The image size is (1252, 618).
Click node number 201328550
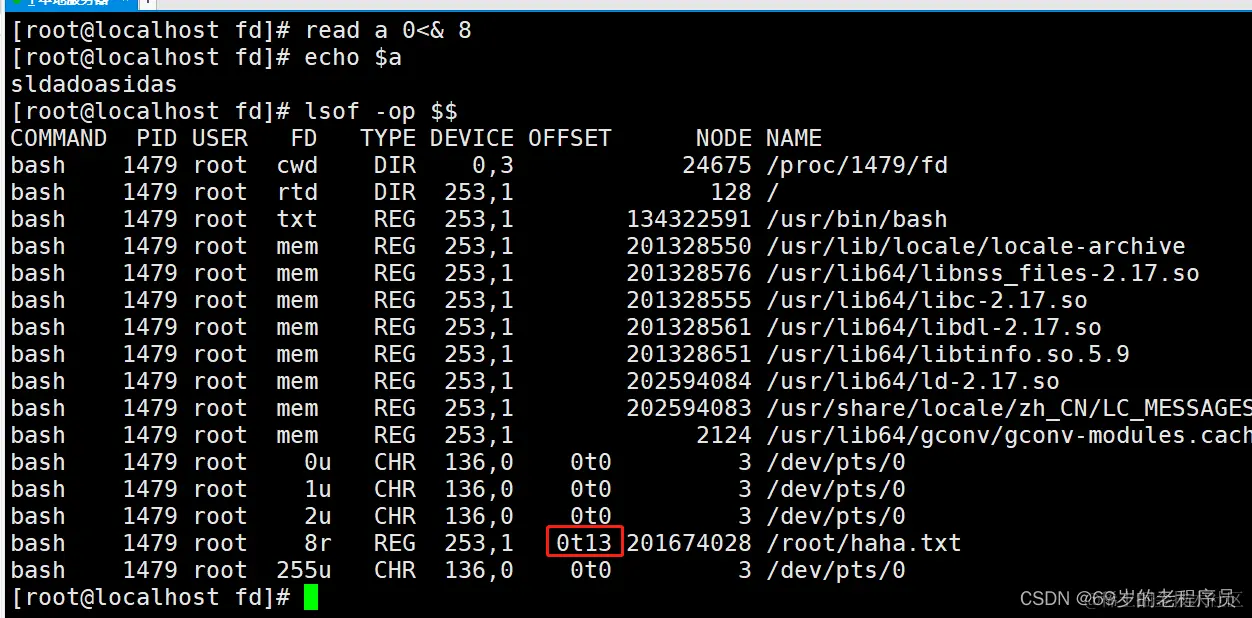point(689,247)
